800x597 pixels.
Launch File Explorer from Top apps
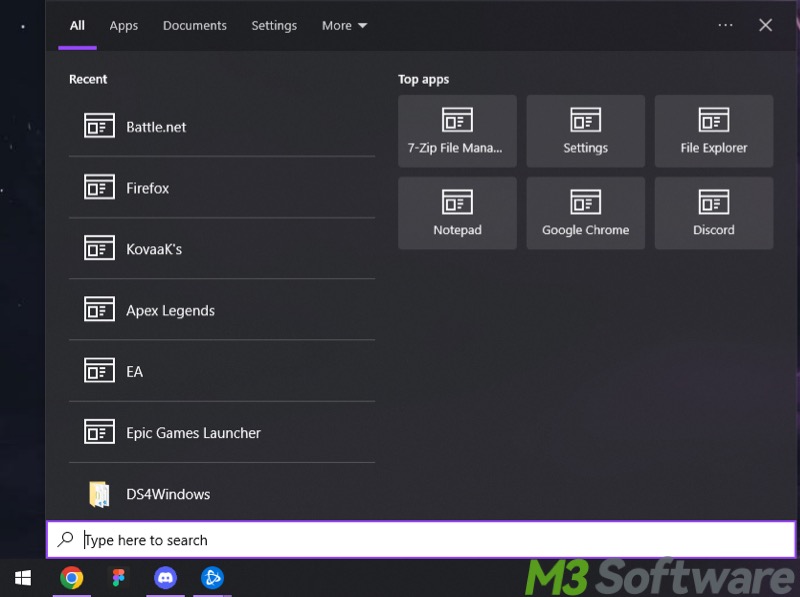pos(714,131)
